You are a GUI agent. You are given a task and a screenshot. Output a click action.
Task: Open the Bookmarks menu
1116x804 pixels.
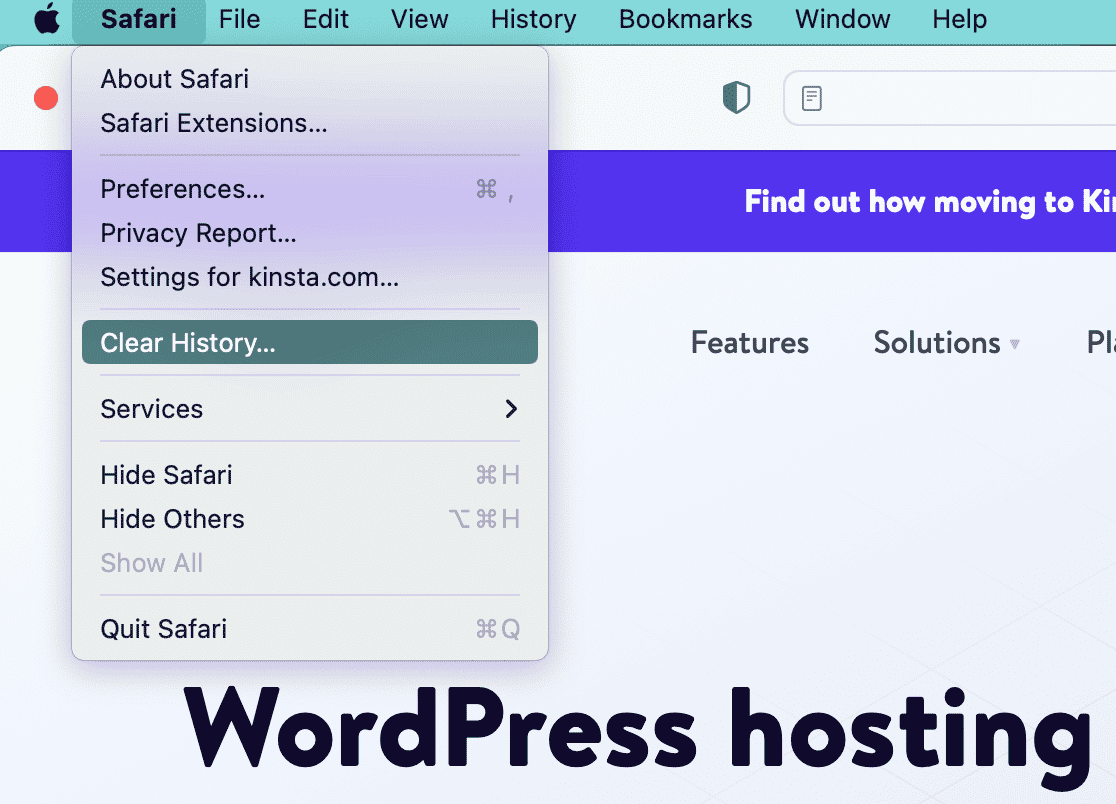(x=685, y=19)
